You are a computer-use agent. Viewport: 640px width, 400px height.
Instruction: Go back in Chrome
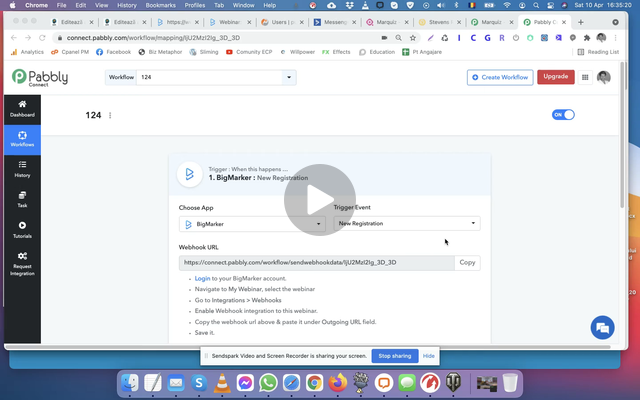(x=14, y=38)
